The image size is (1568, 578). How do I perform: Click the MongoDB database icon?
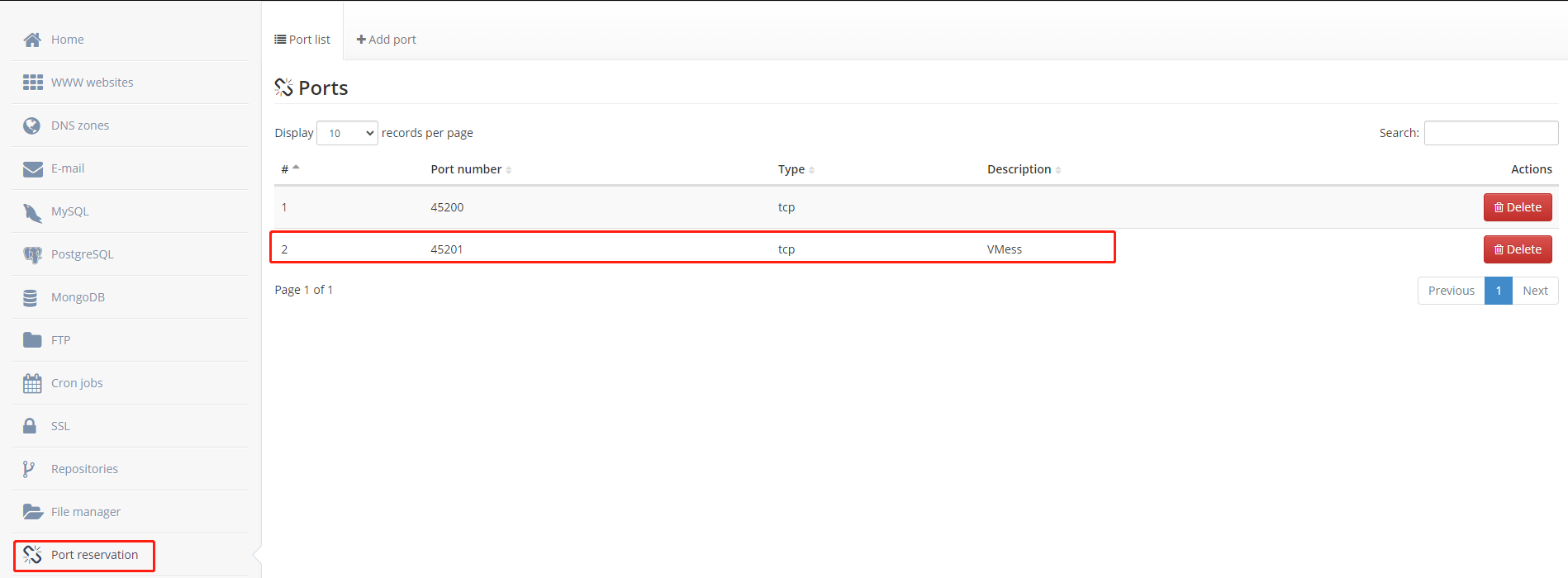tap(31, 298)
